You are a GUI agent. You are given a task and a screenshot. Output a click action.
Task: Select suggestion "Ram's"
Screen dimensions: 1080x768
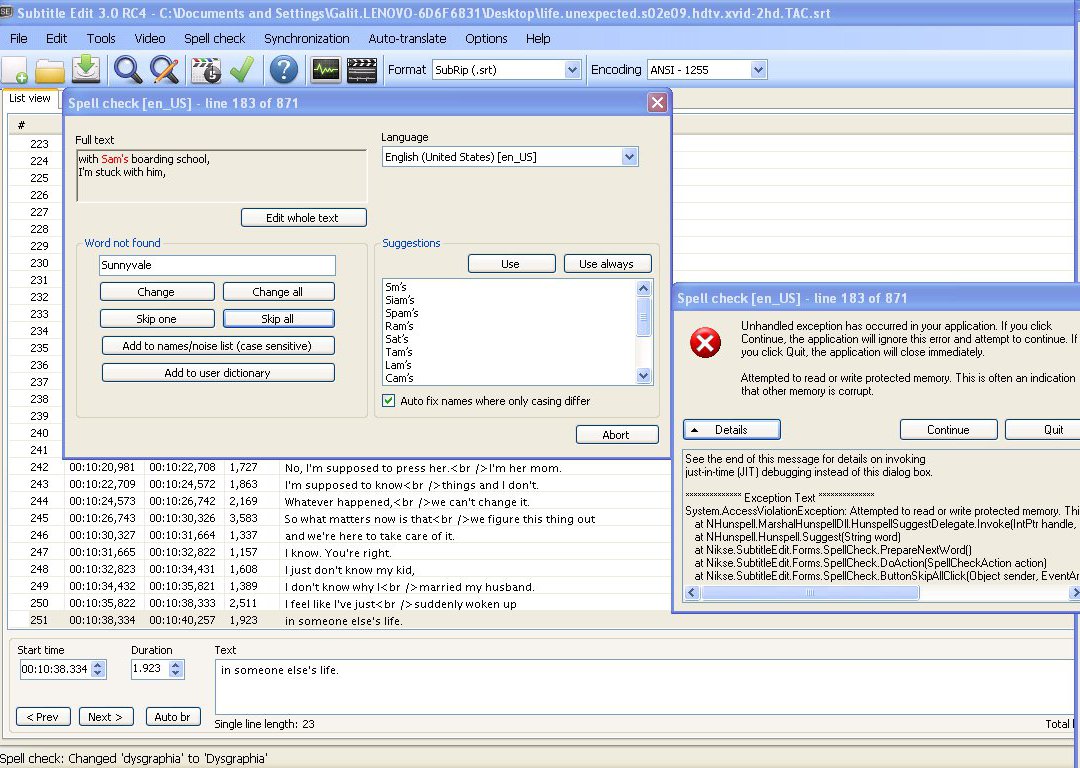pyautogui.click(x=399, y=326)
